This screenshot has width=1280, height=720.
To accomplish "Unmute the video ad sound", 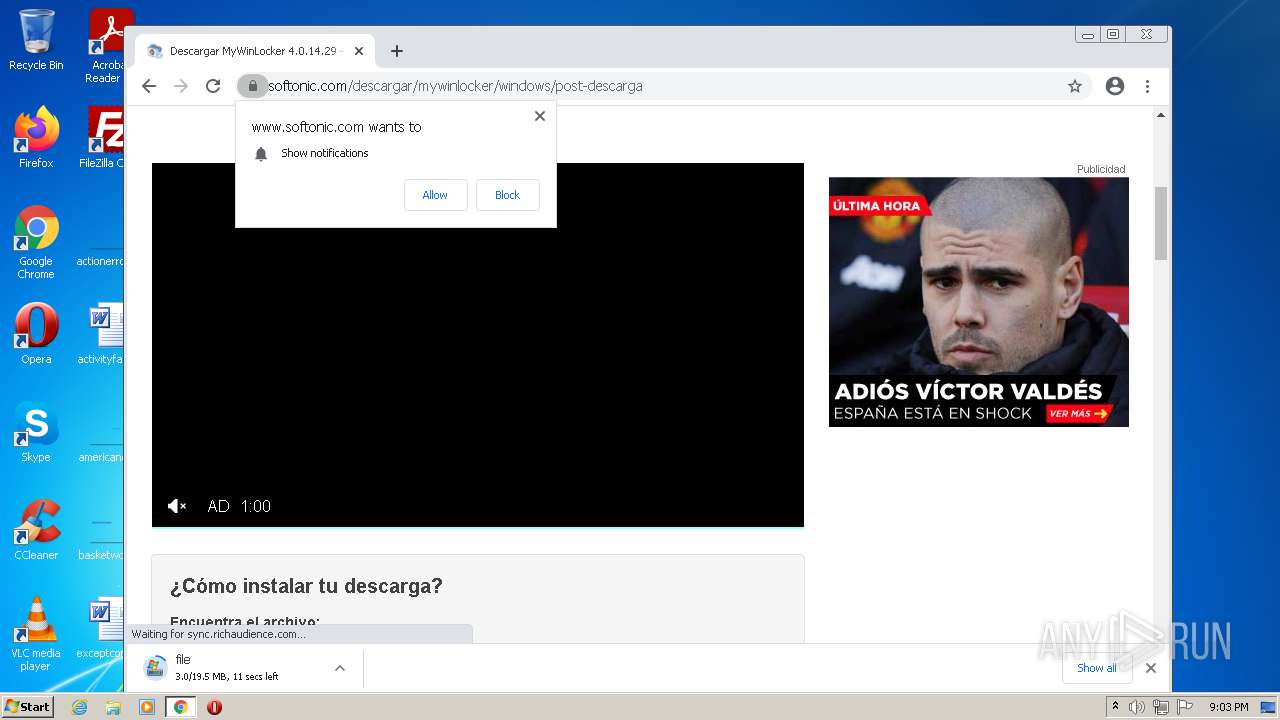I will point(177,506).
